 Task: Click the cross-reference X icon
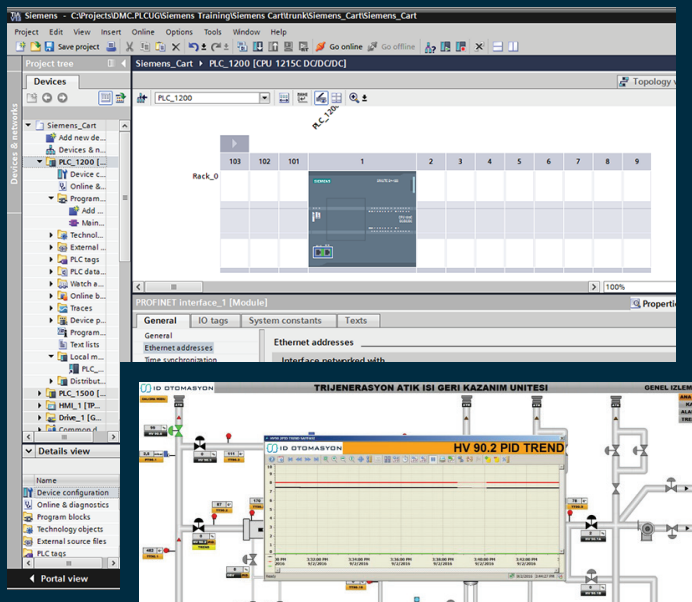[x=479, y=46]
